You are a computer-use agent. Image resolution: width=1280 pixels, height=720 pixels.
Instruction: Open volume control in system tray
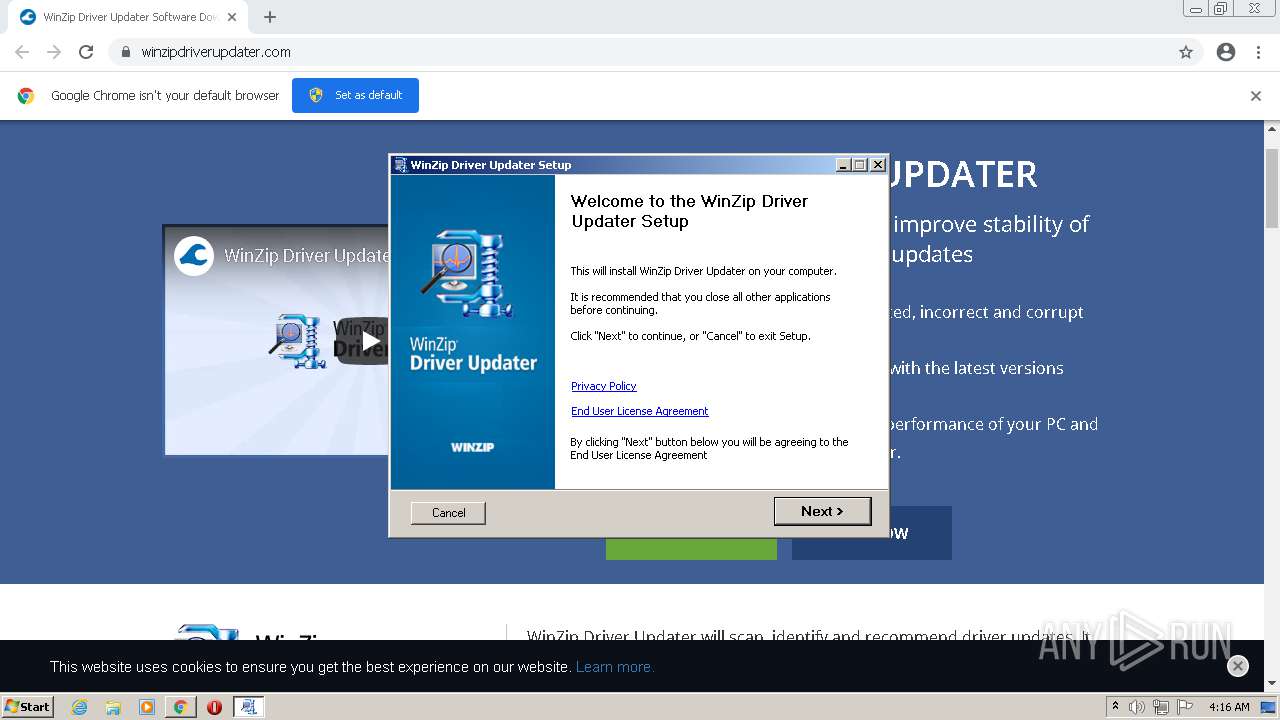click(x=1137, y=707)
